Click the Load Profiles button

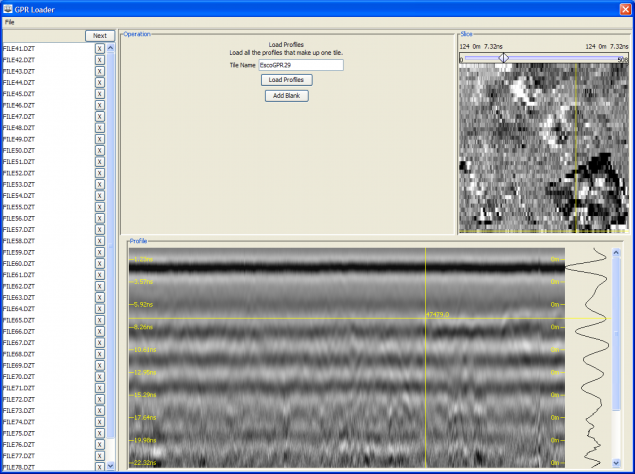click(x=287, y=80)
